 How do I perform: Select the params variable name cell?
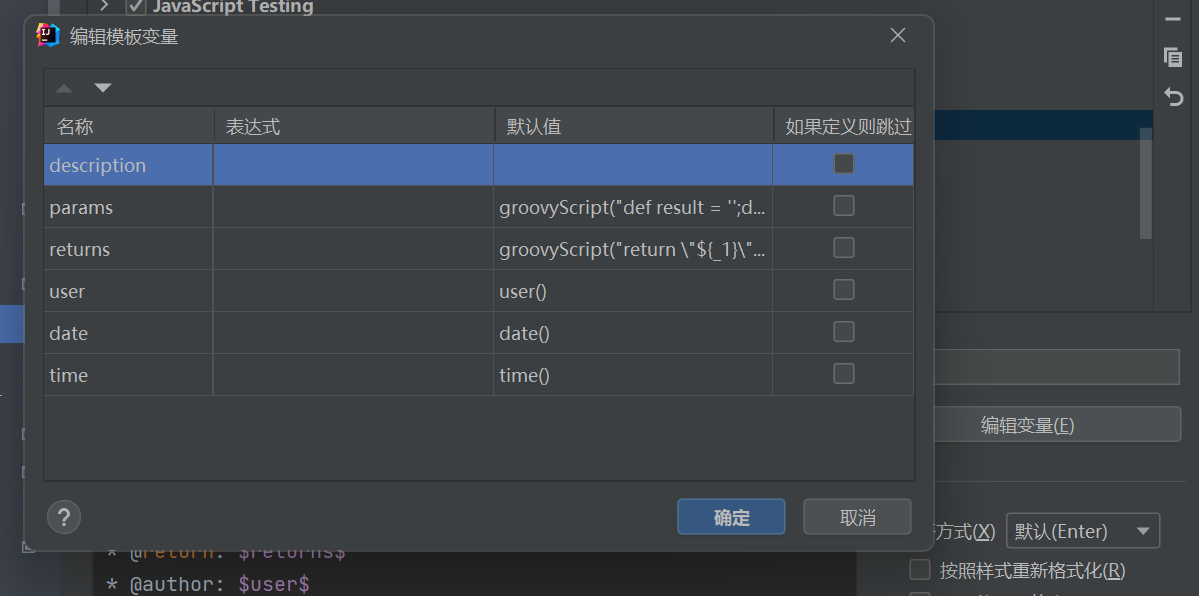pos(128,207)
